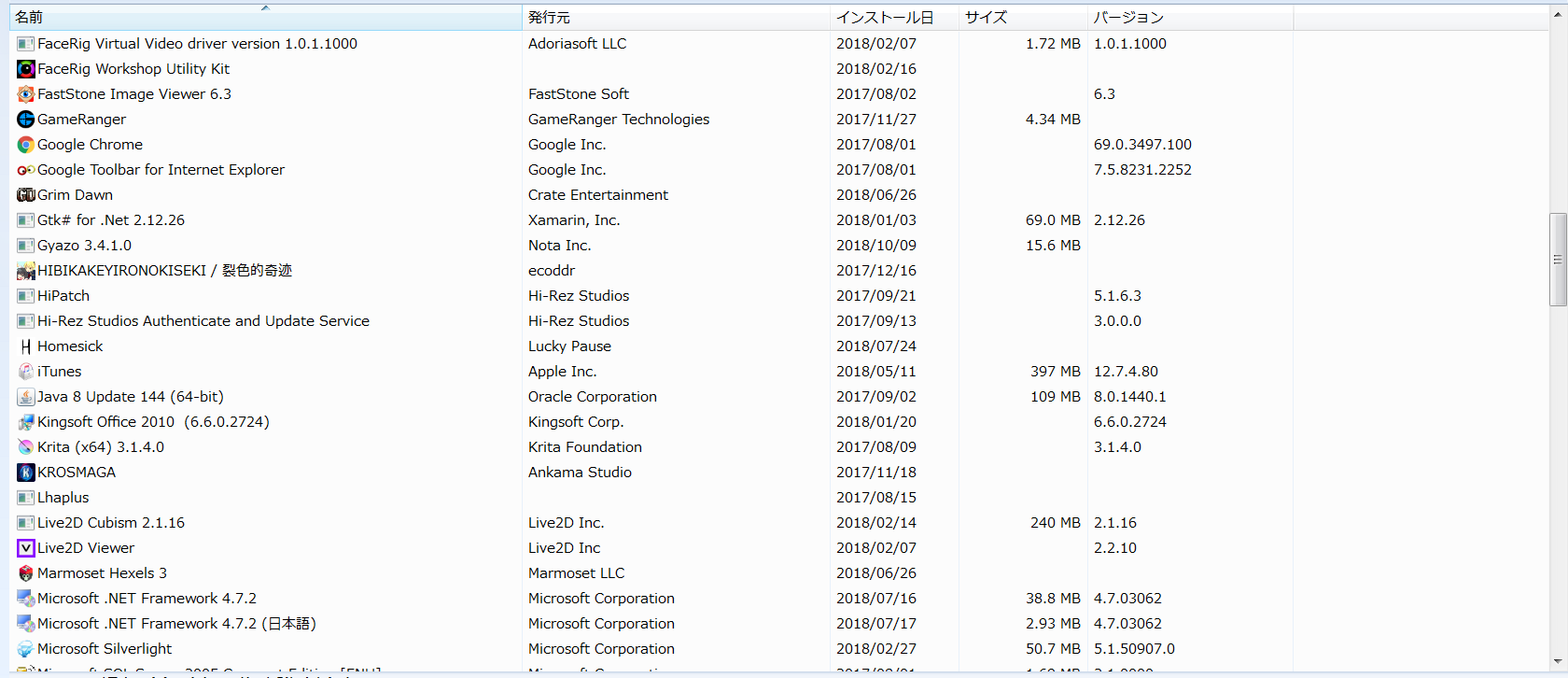Sort by the インストール日 column header
This screenshot has width=1568, height=678.
[x=894, y=17]
